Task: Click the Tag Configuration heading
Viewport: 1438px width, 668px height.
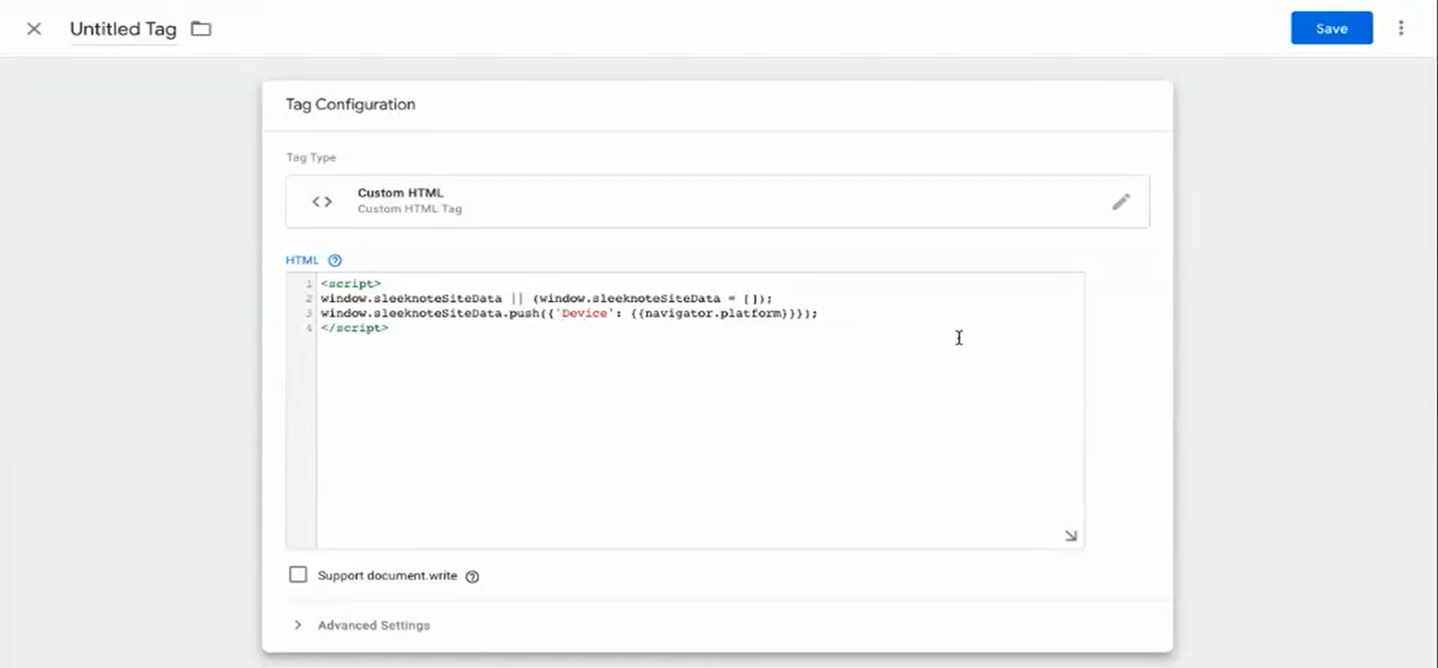Action: tap(350, 104)
